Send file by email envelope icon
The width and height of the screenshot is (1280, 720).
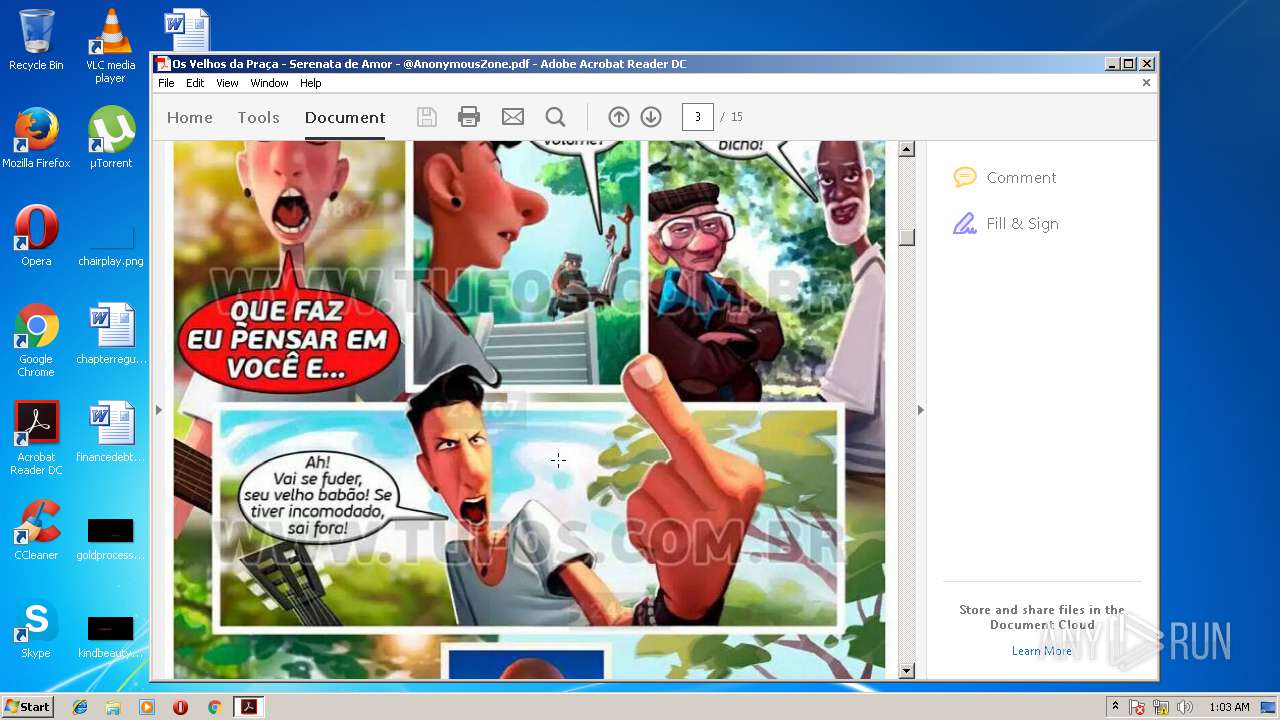513,117
